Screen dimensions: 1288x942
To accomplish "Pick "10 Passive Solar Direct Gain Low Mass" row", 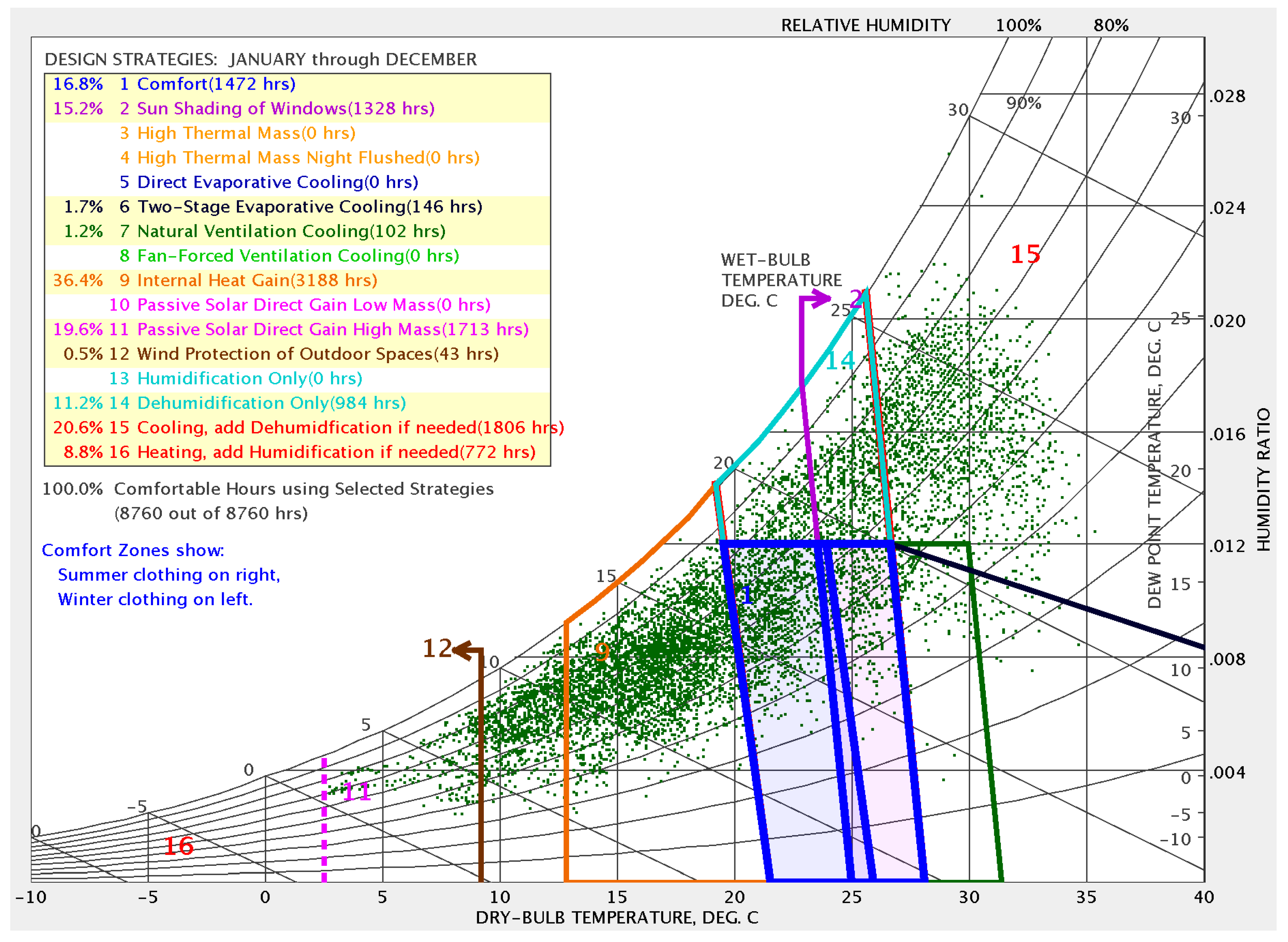I will 297,305.
